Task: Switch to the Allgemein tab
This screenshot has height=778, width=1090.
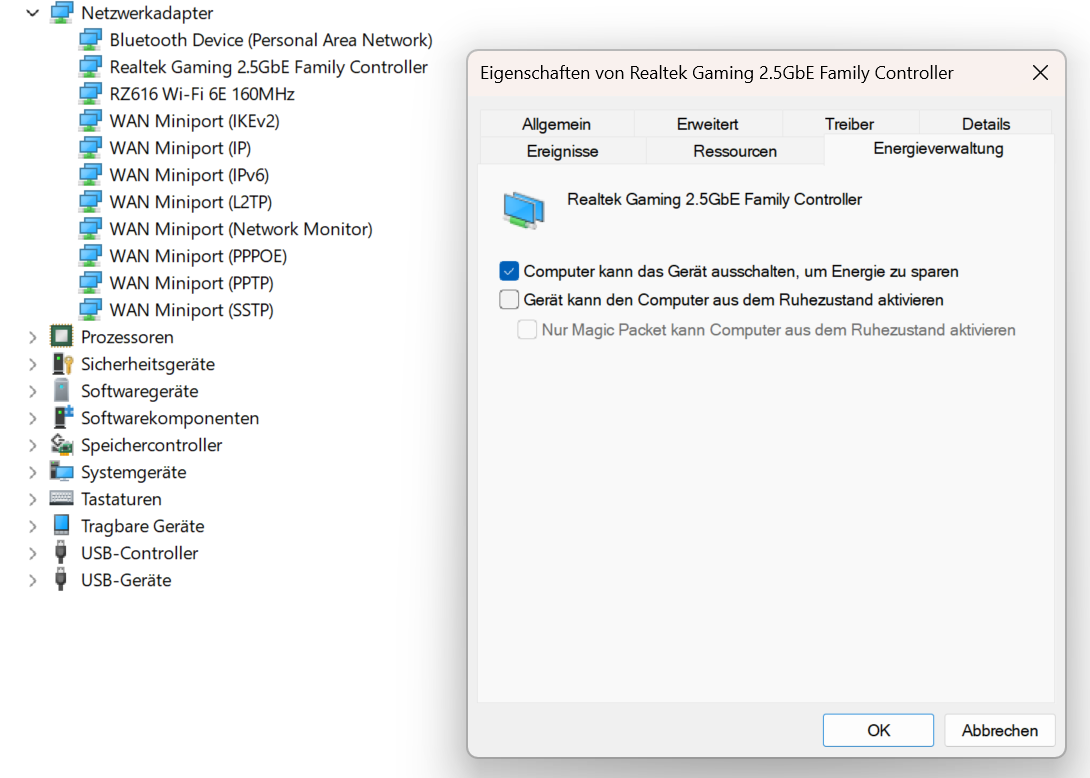Action: pyautogui.click(x=556, y=124)
